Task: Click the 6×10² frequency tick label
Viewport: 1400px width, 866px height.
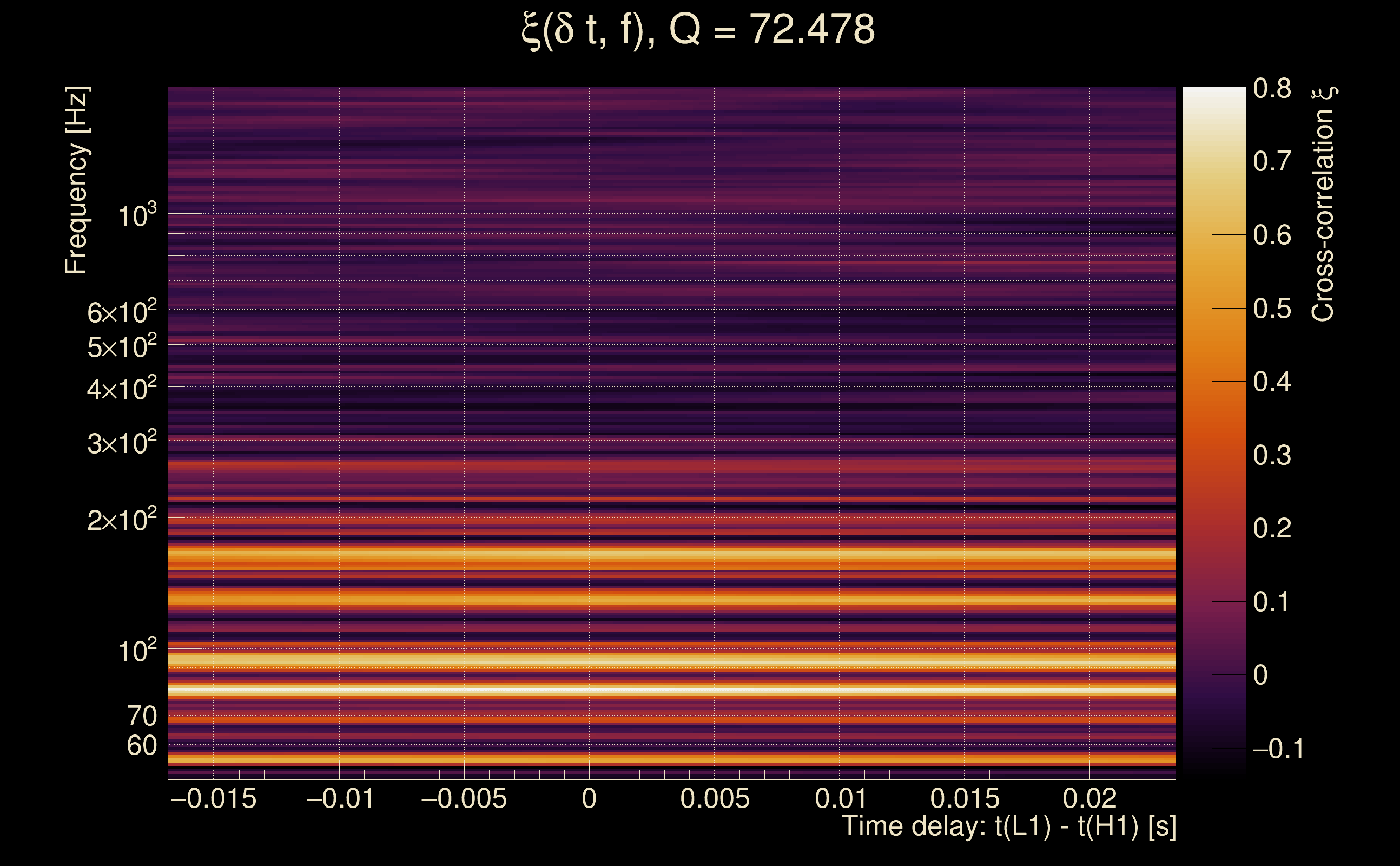Action: [121, 312]
